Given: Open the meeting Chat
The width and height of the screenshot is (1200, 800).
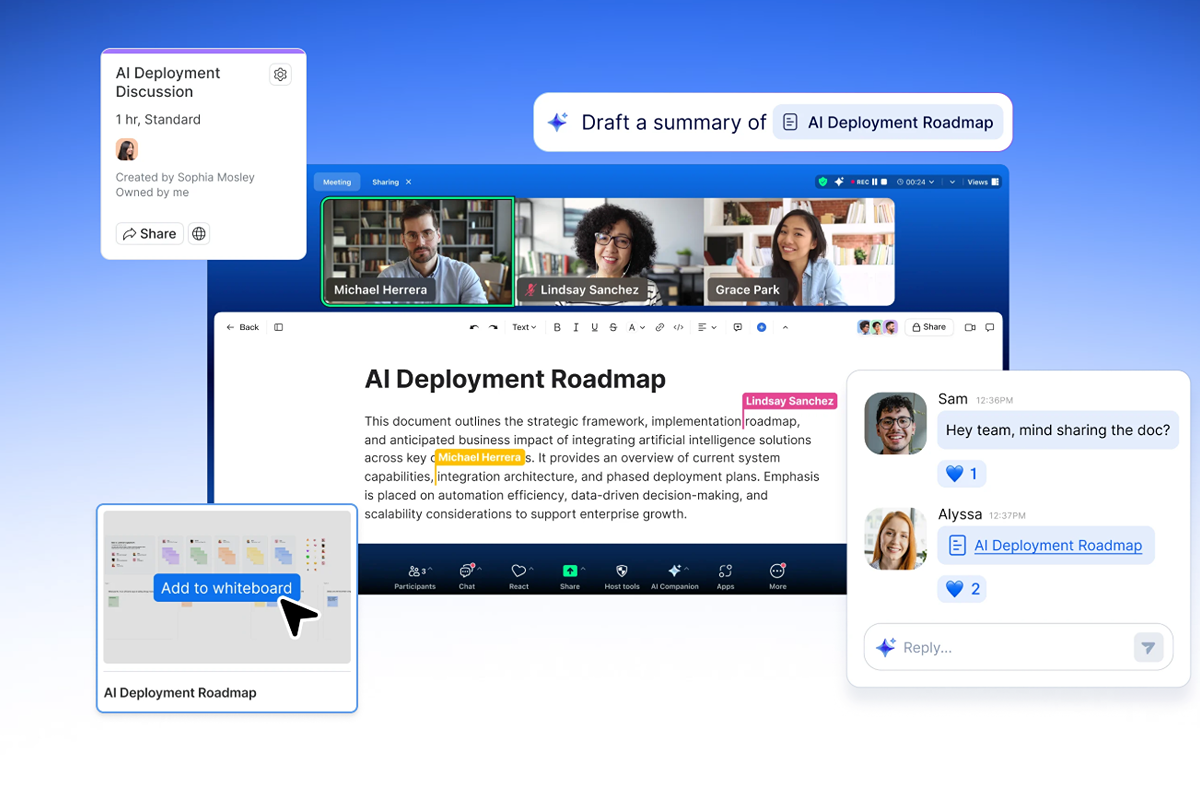Looking at the screenshot, I should 466,576.
